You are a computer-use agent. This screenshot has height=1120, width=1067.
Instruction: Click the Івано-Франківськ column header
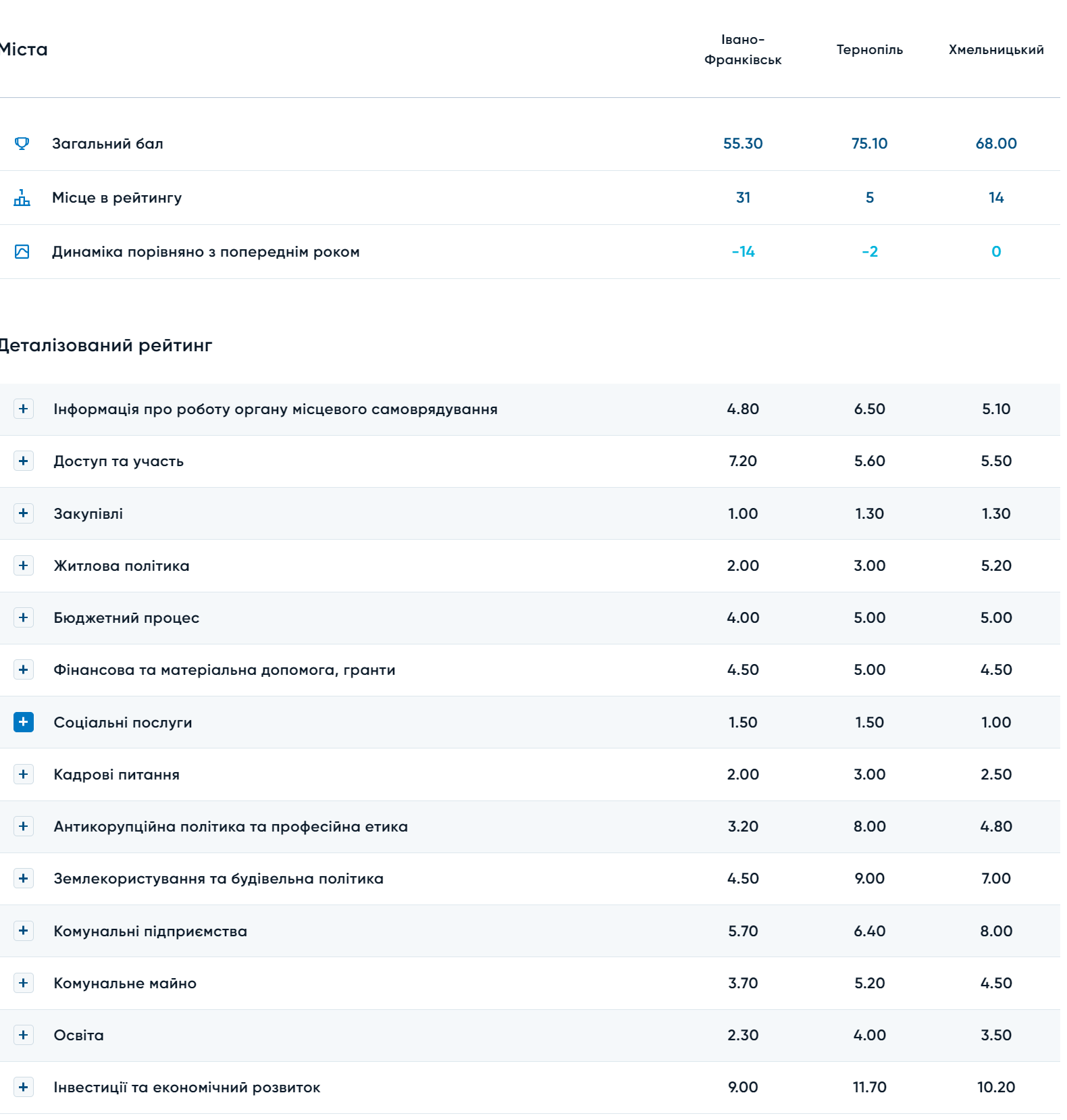(x=743, y=49)
